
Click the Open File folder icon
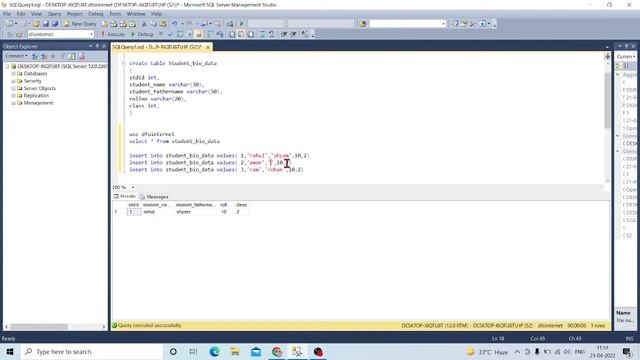click(x=36, y=24)
